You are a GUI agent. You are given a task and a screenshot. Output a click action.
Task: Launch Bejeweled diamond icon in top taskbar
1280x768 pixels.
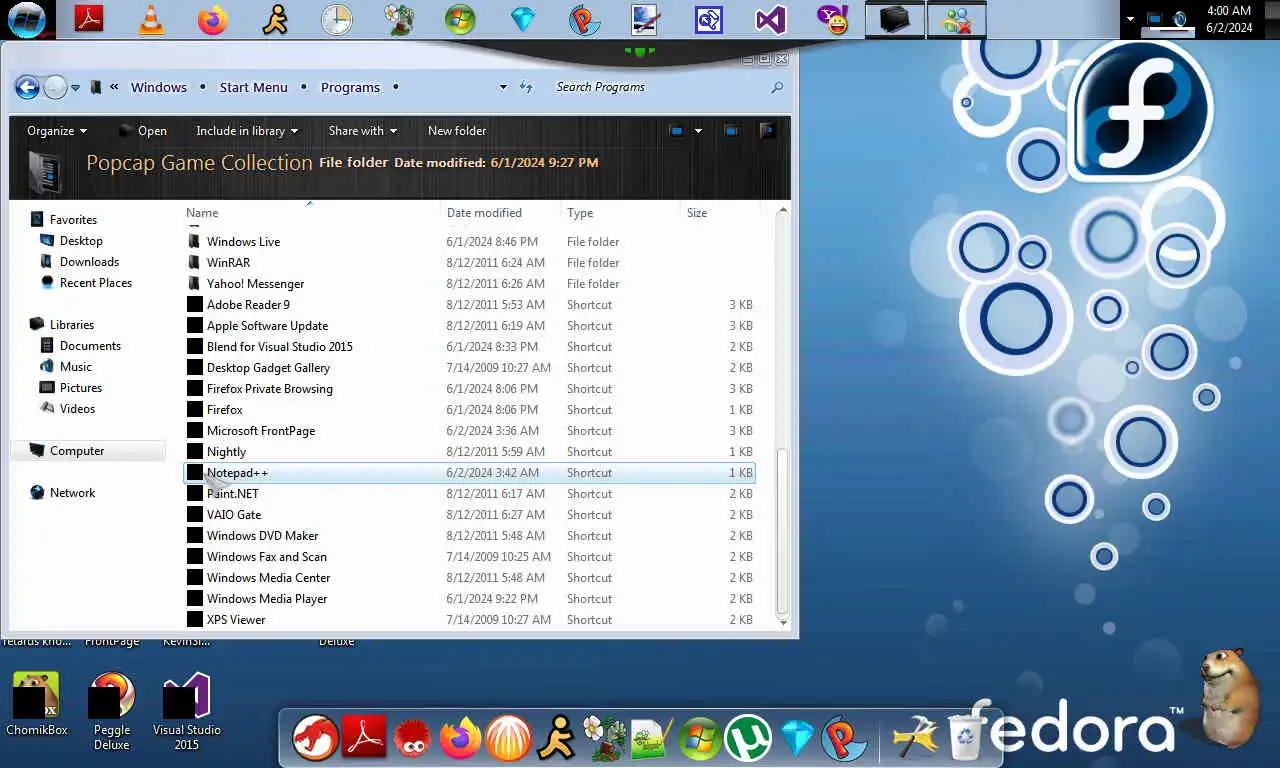[523, 19]
